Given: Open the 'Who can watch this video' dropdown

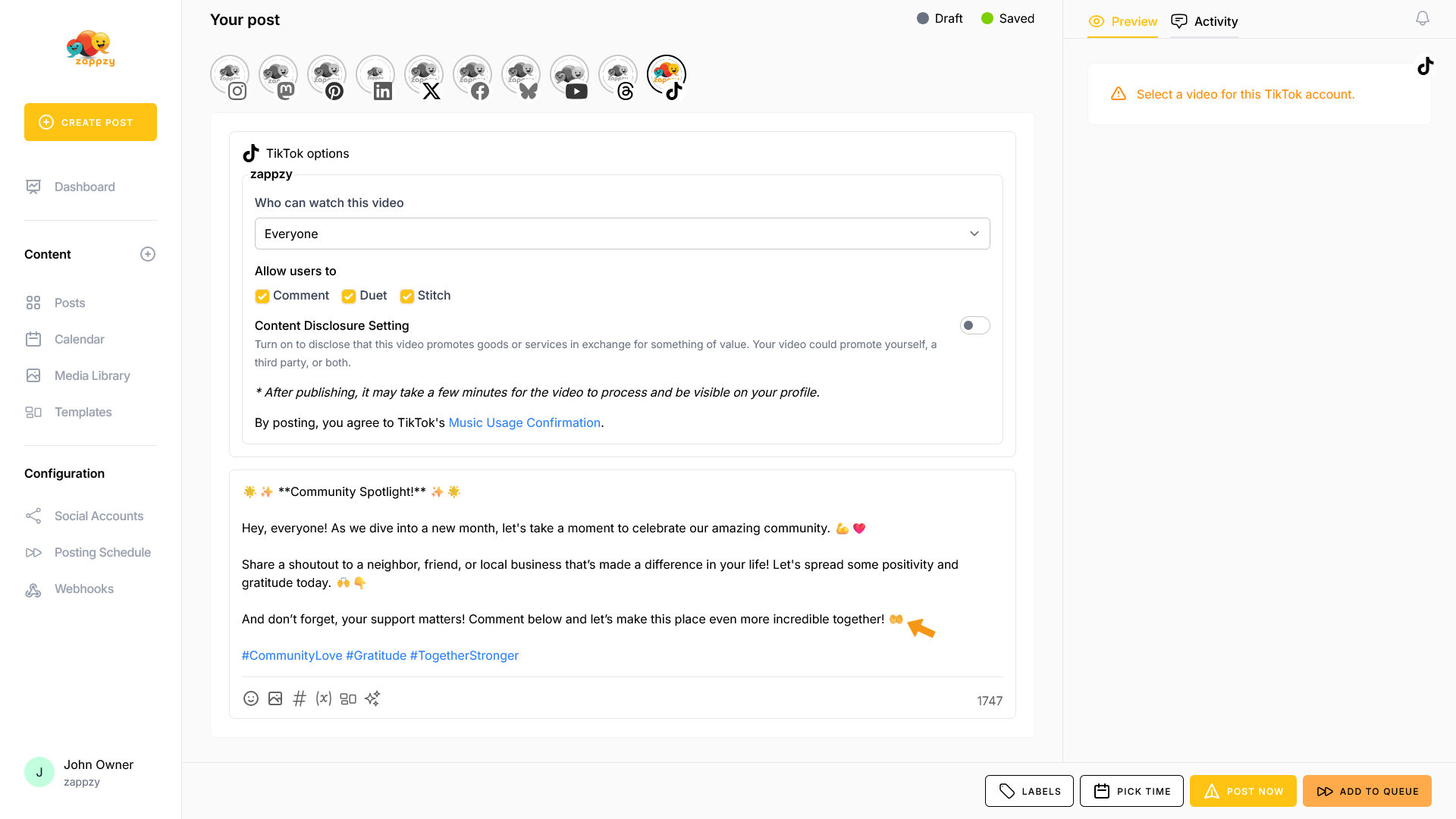Looking at the screenshot, I should (622, 234).
